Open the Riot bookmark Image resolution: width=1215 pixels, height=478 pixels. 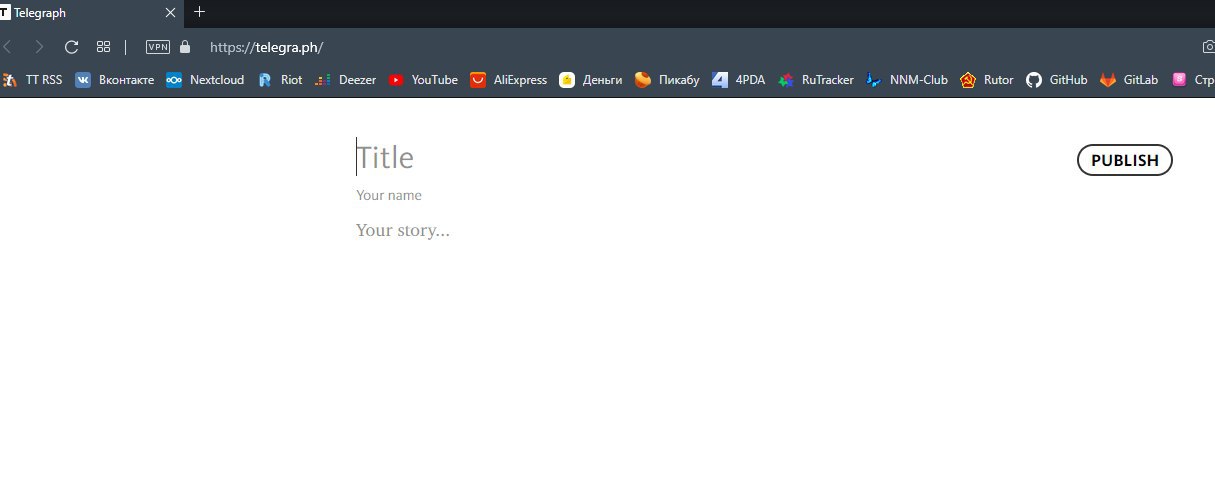point(280,80)
